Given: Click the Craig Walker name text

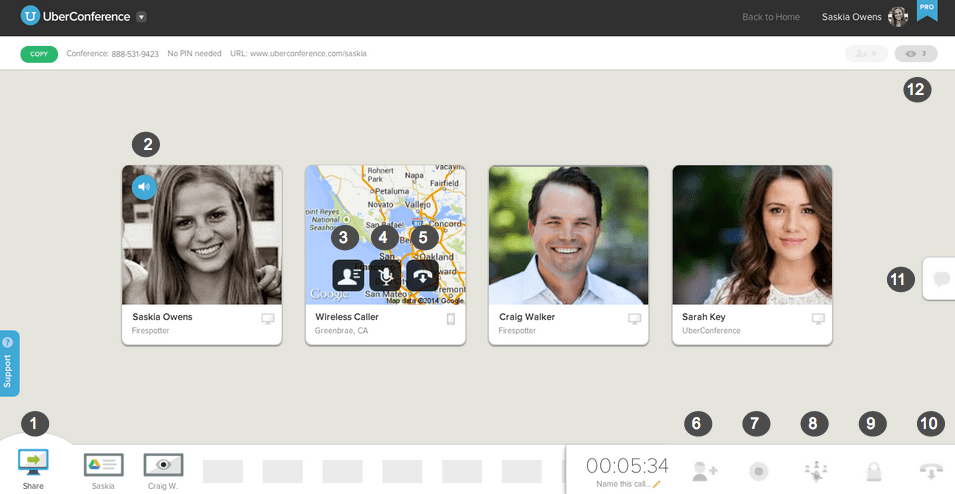Looking at the screenshot, I should tap(527, 317).
